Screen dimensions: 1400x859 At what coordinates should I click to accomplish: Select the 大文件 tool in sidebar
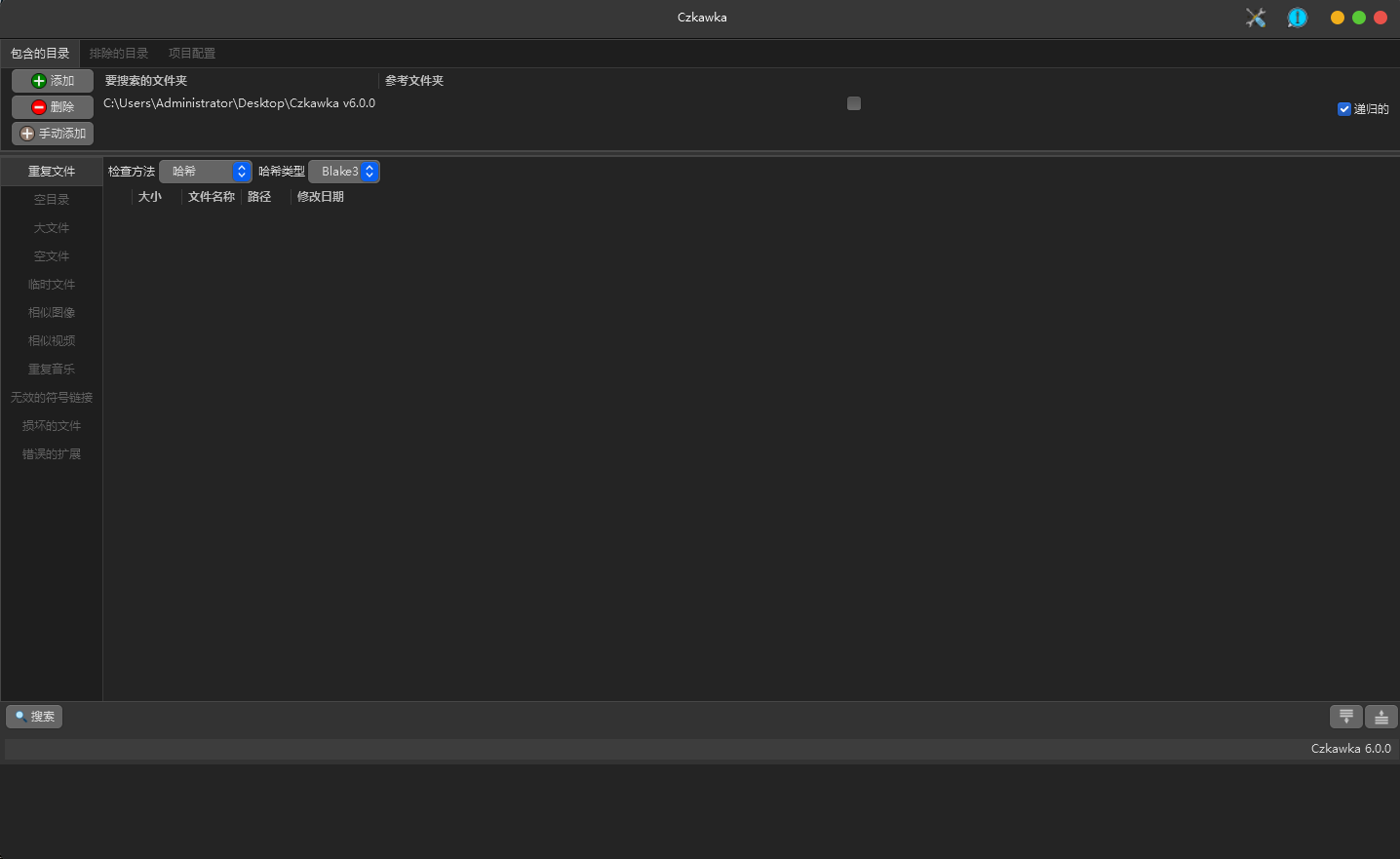pyautogui.click(x=52, y=228)
